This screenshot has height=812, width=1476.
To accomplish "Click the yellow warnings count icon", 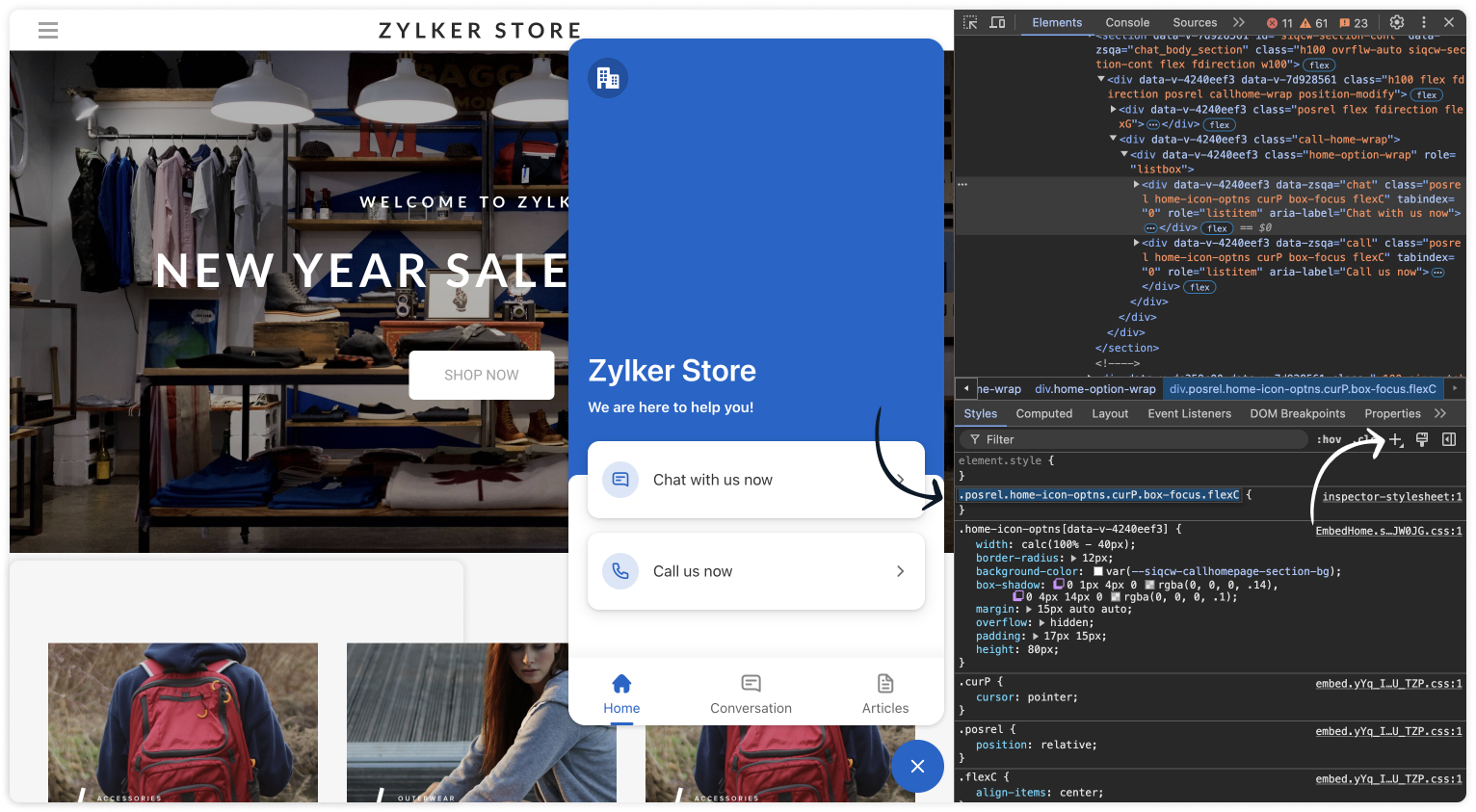I will pos(1305,23).
